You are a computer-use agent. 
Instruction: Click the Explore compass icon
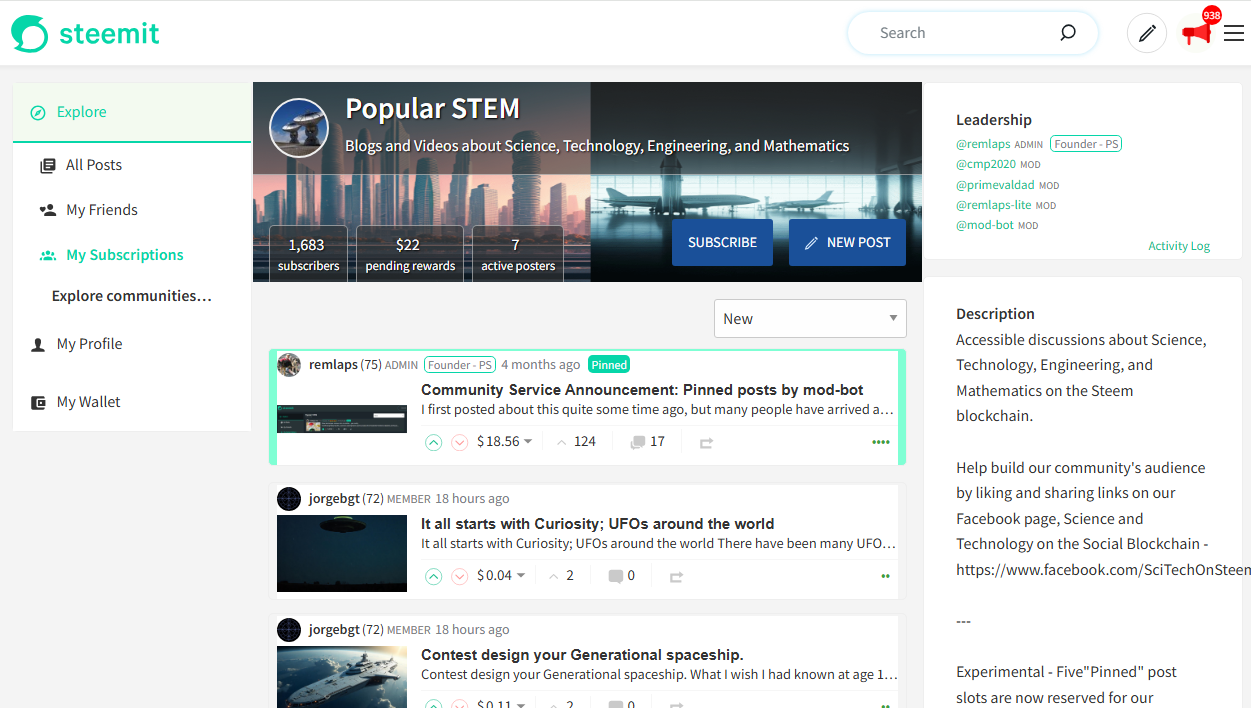(x=38, y=112)
